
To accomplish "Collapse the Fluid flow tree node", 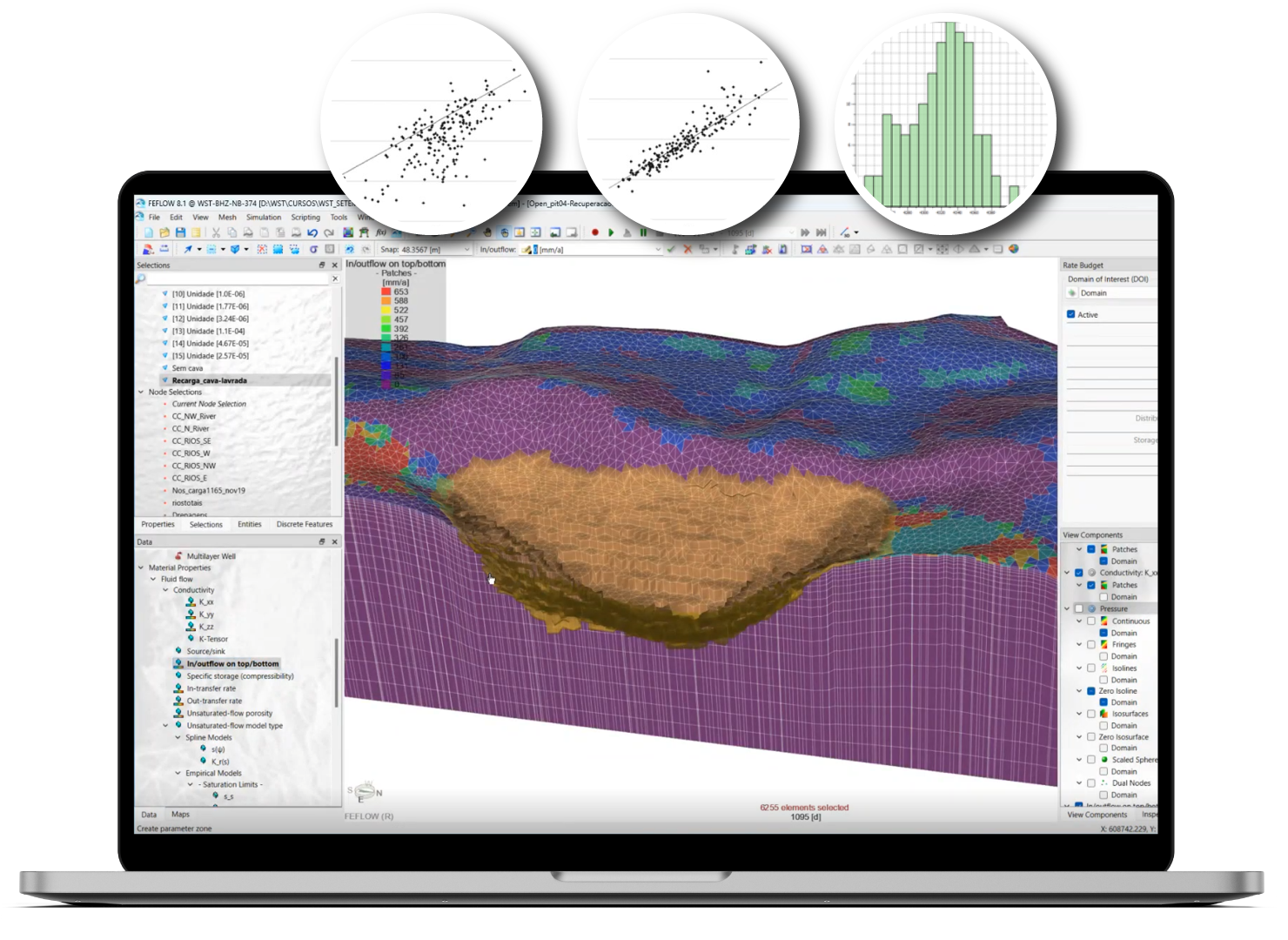I will point(153,579).
